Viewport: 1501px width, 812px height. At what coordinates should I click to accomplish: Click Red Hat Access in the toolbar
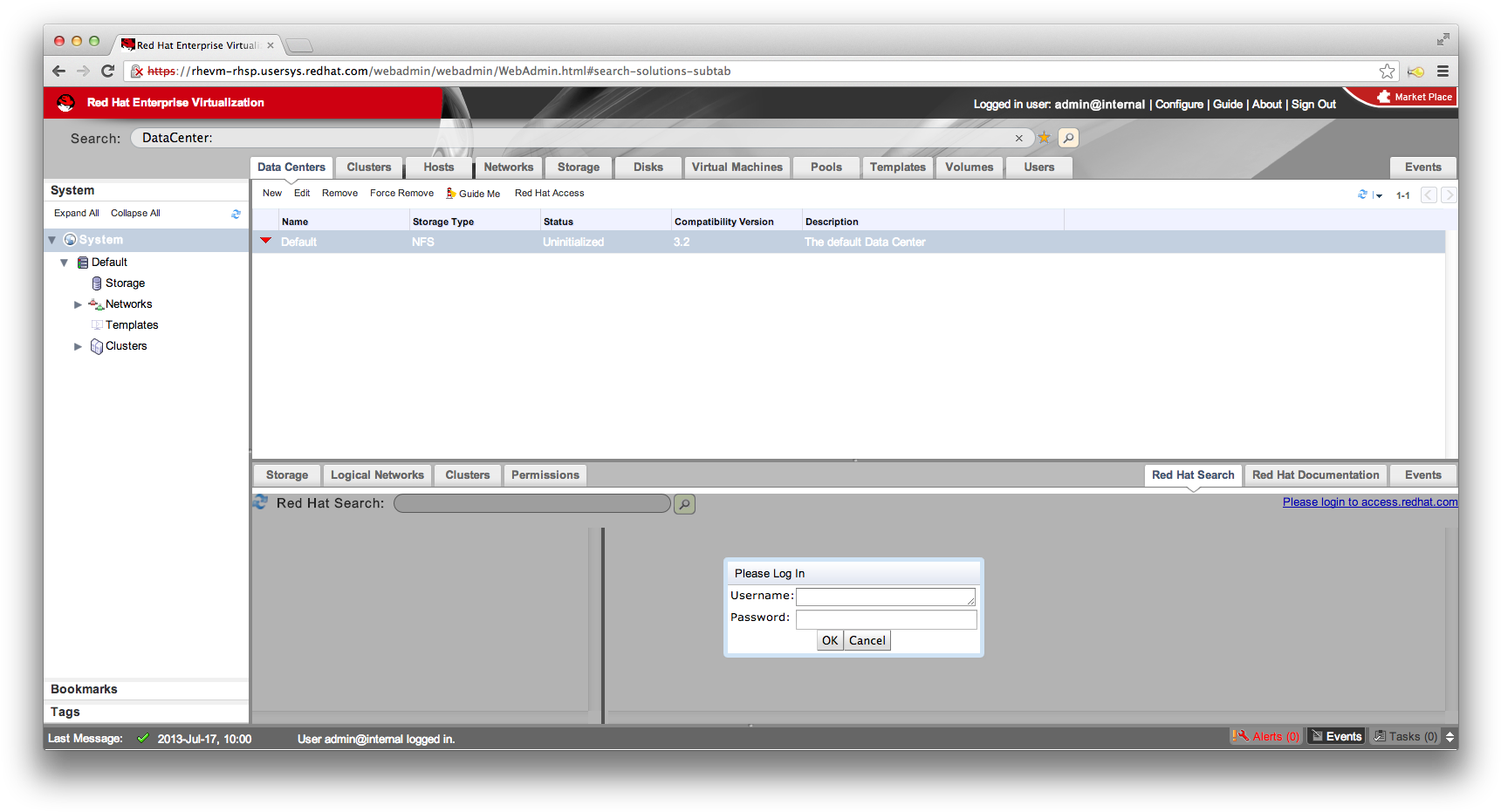tap(550, 194)
